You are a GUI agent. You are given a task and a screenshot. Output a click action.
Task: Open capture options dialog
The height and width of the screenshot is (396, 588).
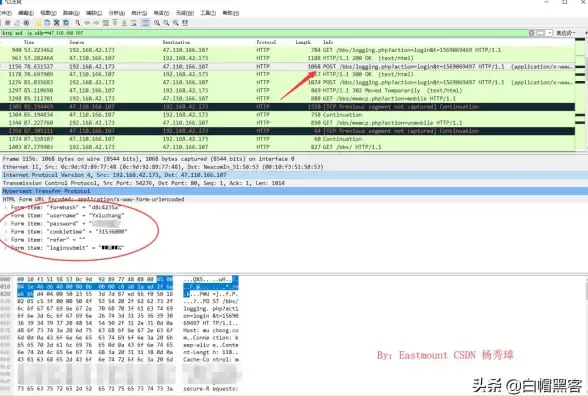click(x=26, y=23)
